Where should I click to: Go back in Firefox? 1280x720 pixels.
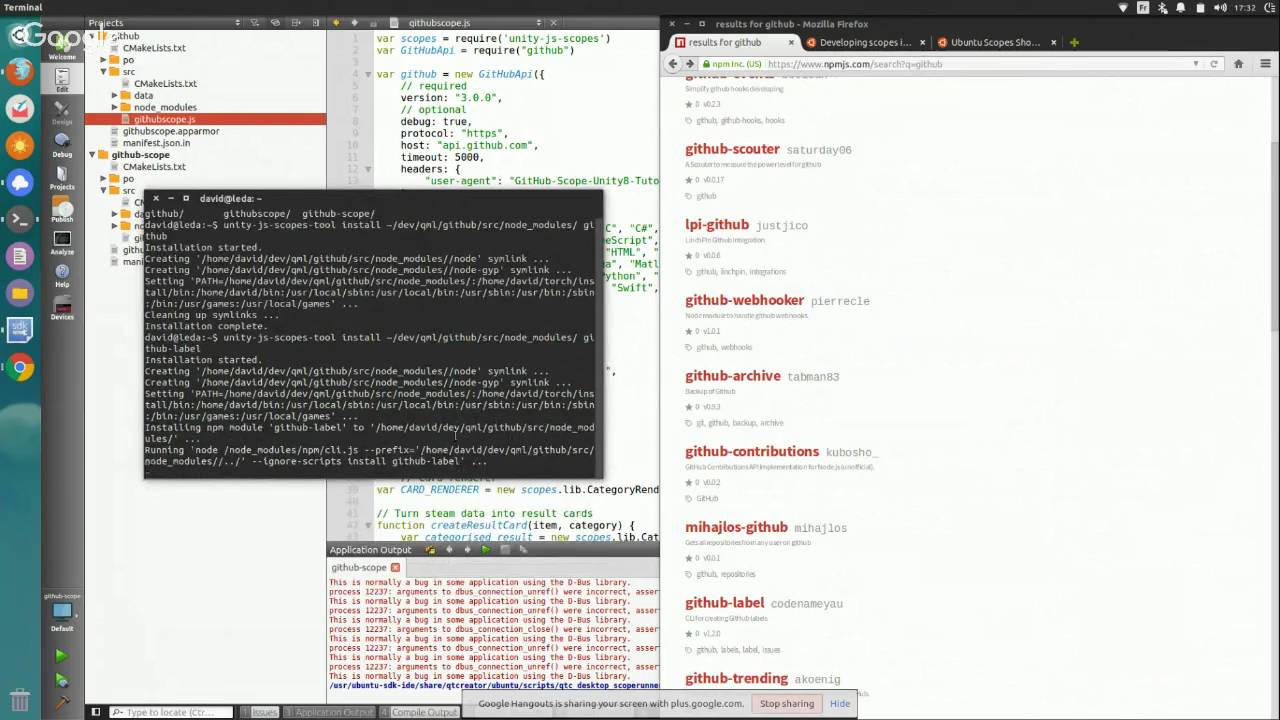point(673,64)
